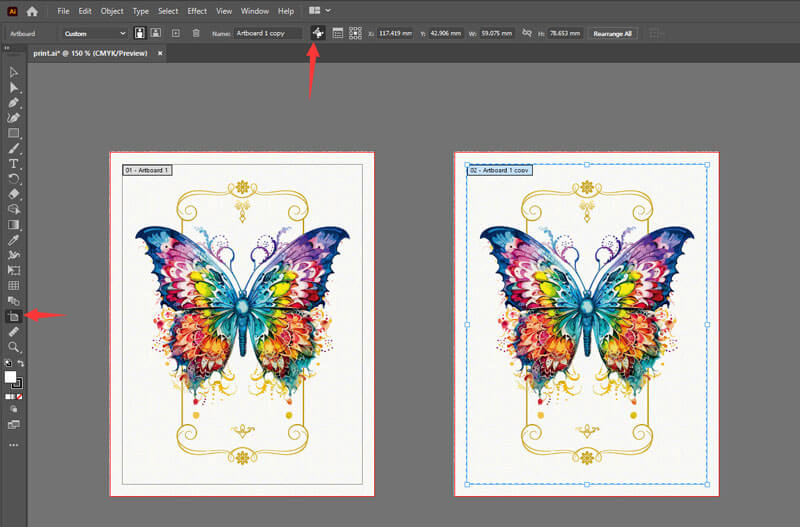Select the Rectangle tool
The width and height of the screenshot is (800, 527).
pyautogui.click(x=14, y=133)
